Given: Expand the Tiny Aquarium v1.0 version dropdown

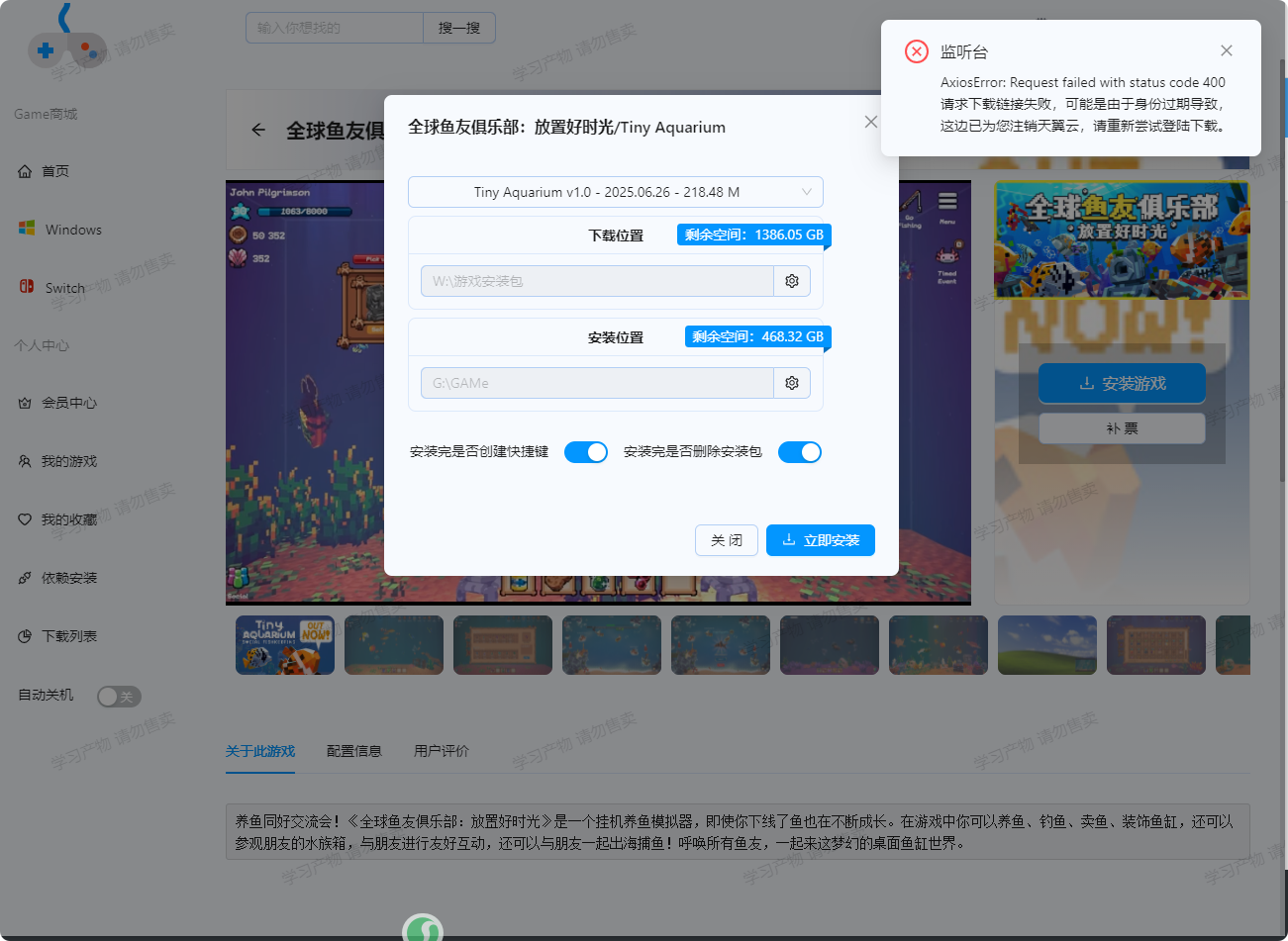Looking at the screenshot, I should [616, 192].
